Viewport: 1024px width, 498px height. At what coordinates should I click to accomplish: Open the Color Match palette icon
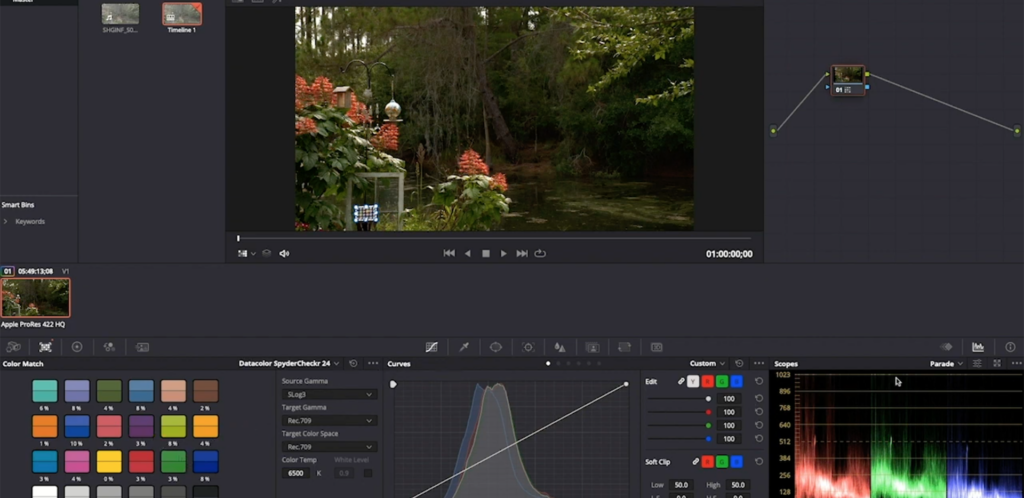point(45,347)
